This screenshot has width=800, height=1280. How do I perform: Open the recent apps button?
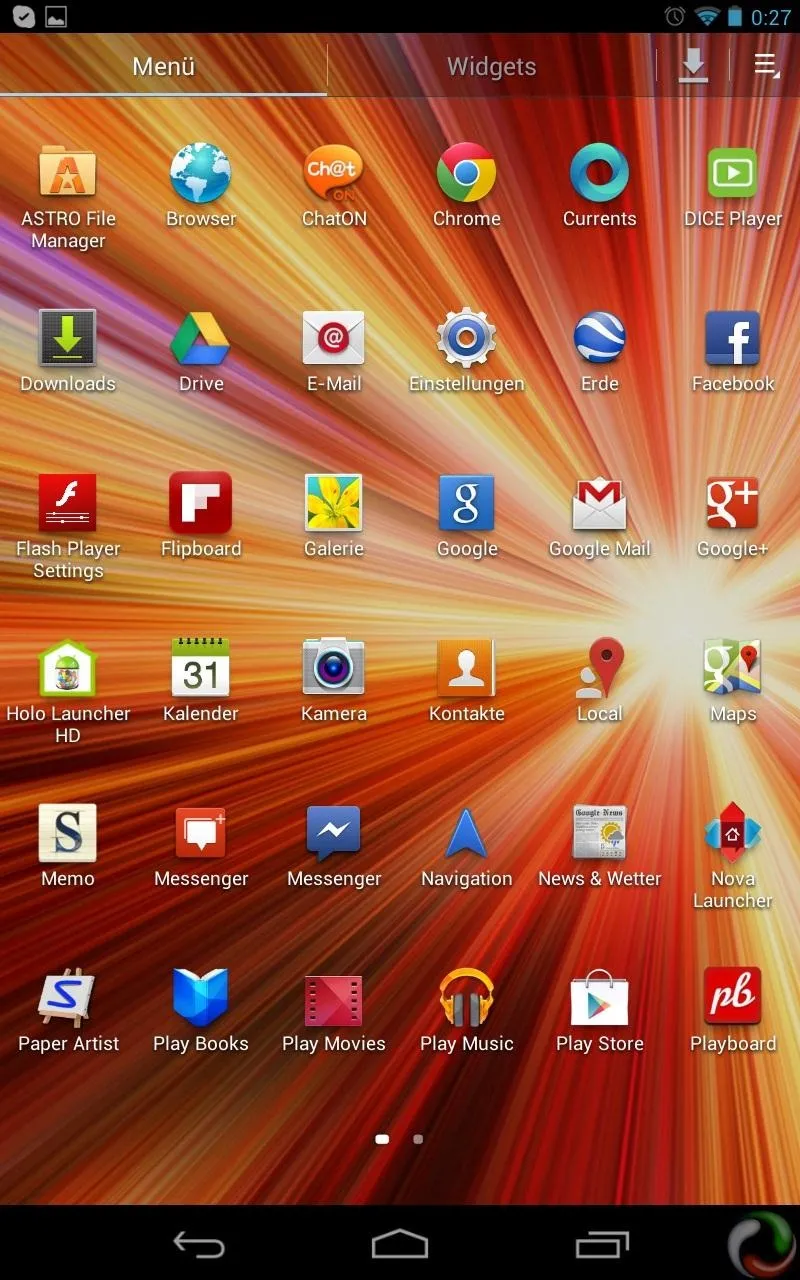pyautogui.click(x=602, y=1244)
